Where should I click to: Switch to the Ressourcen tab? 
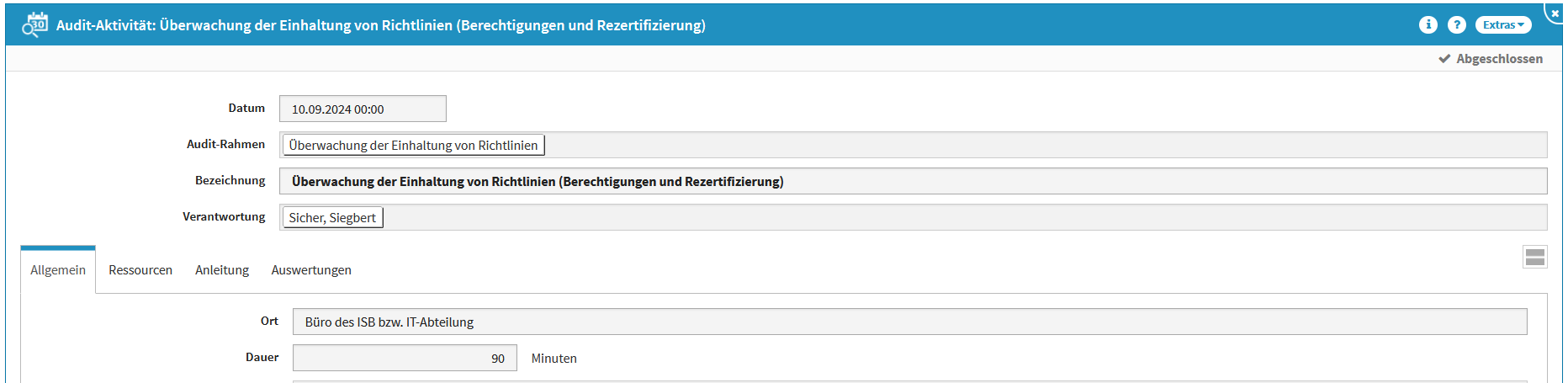click(x=140, y=270)
